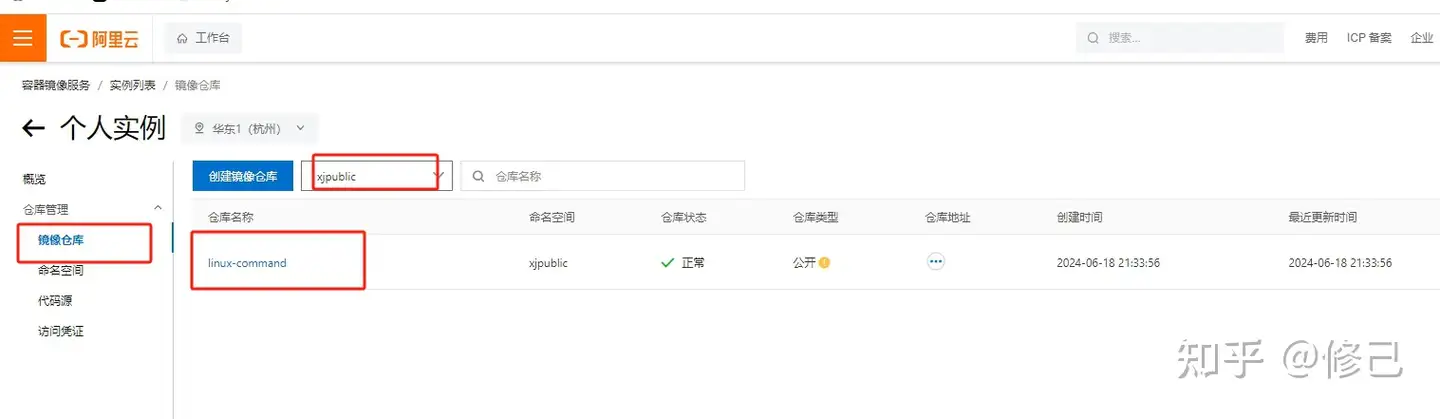Click the 创建镜像仓库 button
The image size is (1440, 419).
point(243,176)
